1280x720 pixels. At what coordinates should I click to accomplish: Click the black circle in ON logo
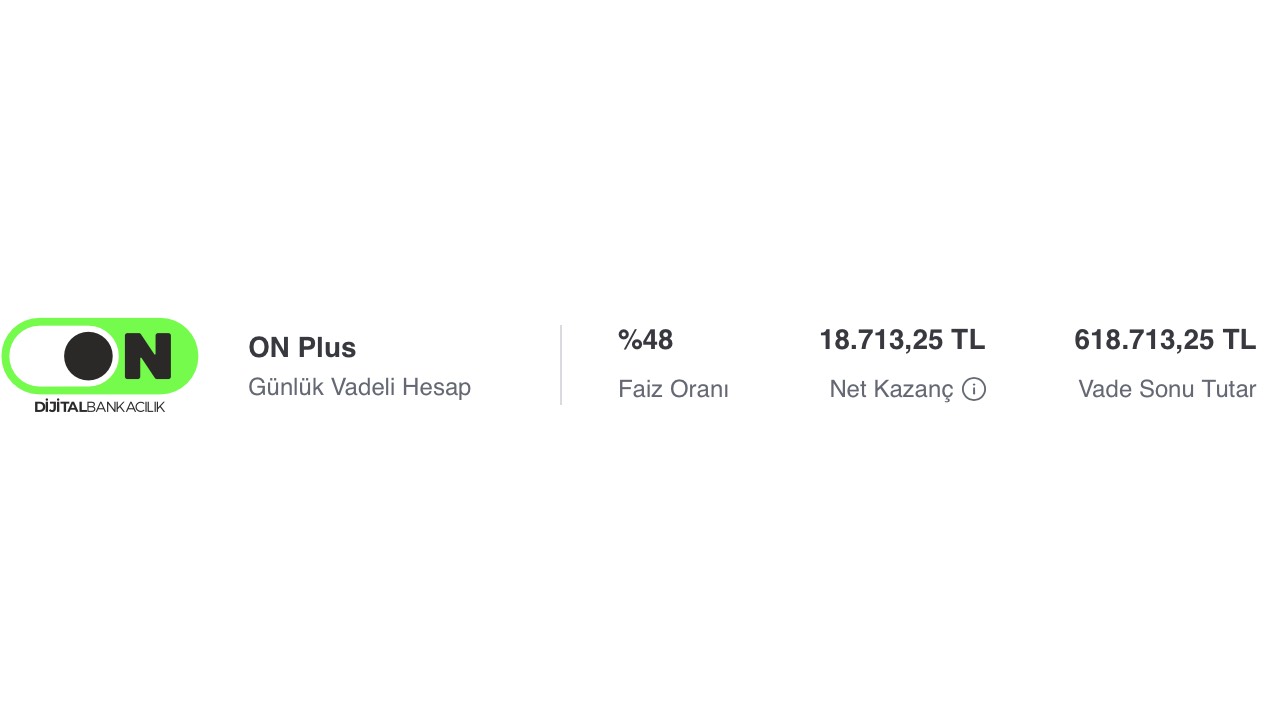[89, 356]
